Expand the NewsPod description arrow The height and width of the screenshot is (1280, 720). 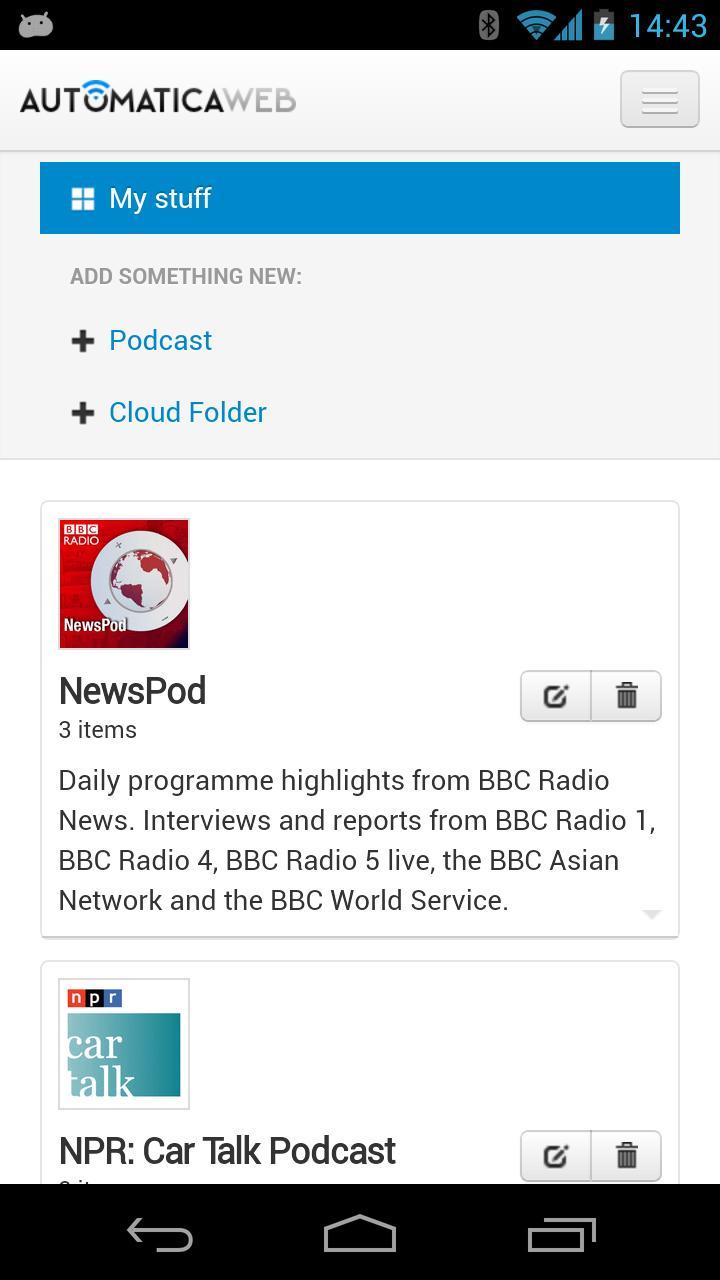pyautogui.click(x=651, y=914)
